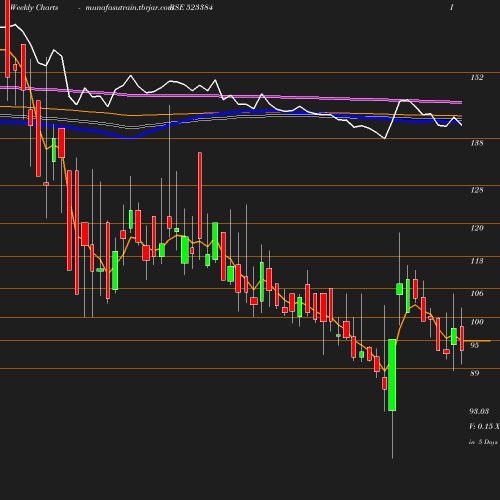Screen dimensions: 500x500
Task: Click the "93.03" last price value
Action: [479, 411]
